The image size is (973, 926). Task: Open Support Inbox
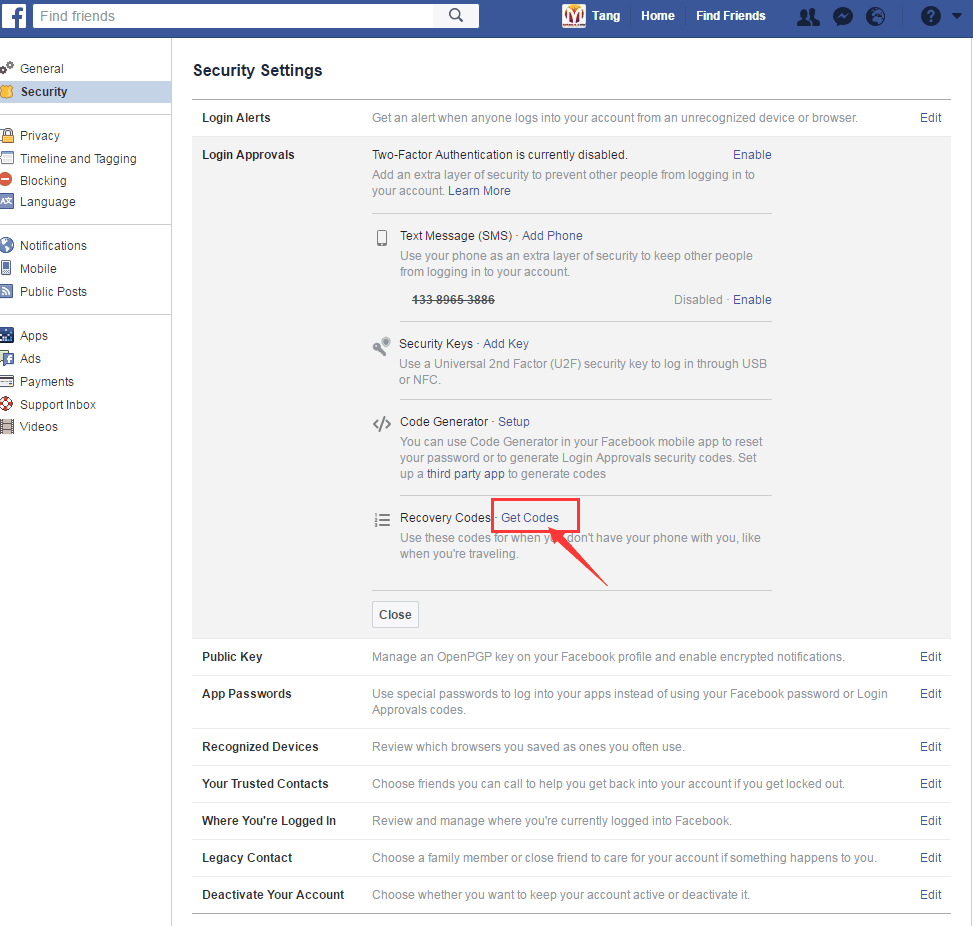tap(58, 404)
